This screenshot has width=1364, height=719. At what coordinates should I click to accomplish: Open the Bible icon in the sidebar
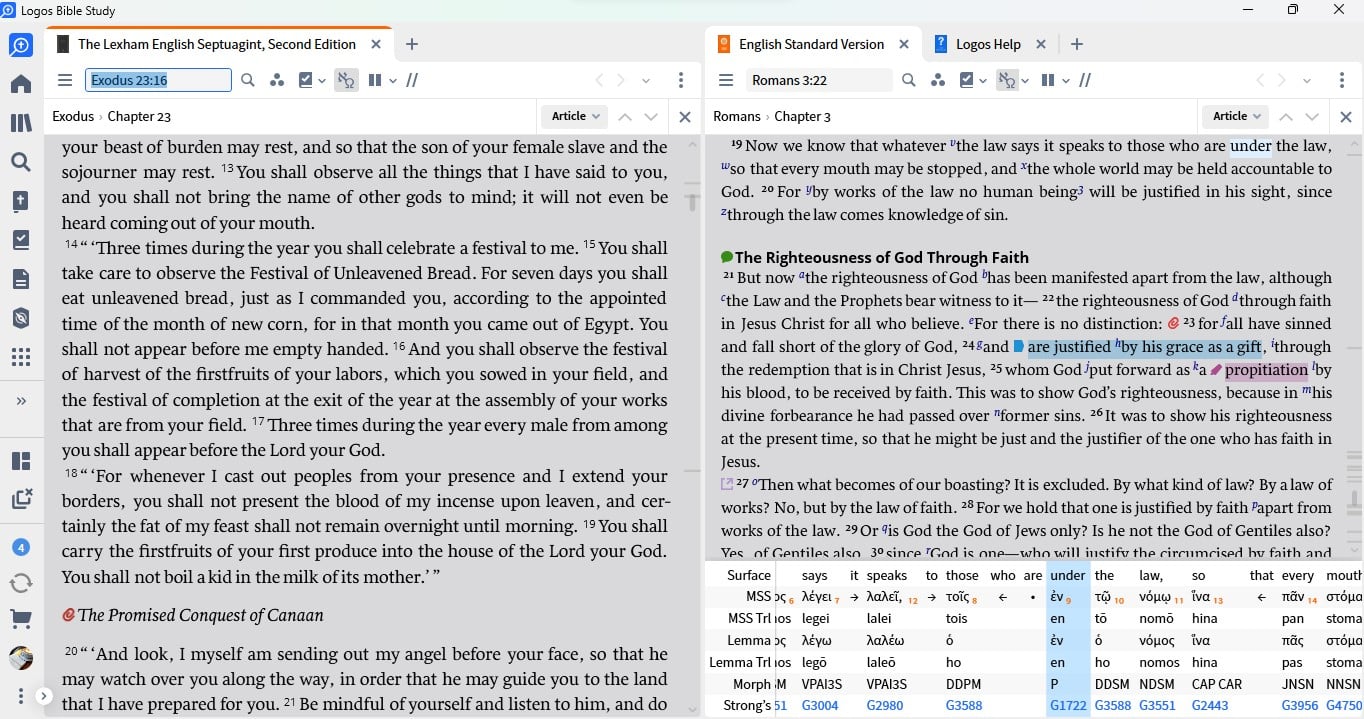[21, 201]
